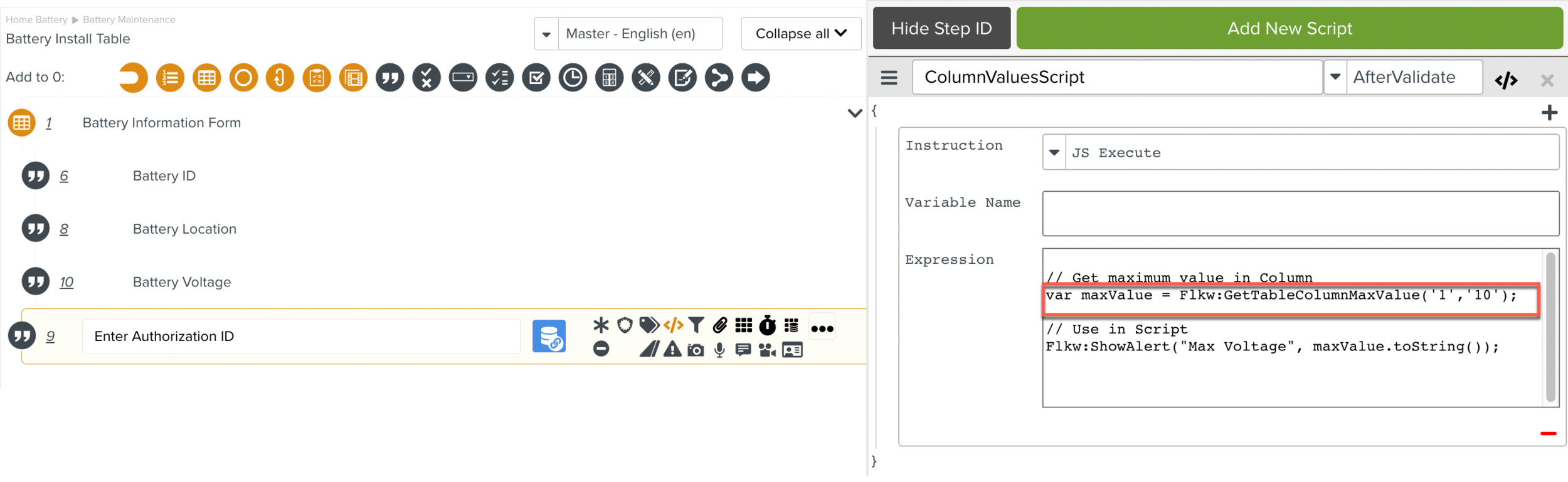Click the orange numbered list icon
This screenshot has height=482, width=1568.
click(170, 78)
